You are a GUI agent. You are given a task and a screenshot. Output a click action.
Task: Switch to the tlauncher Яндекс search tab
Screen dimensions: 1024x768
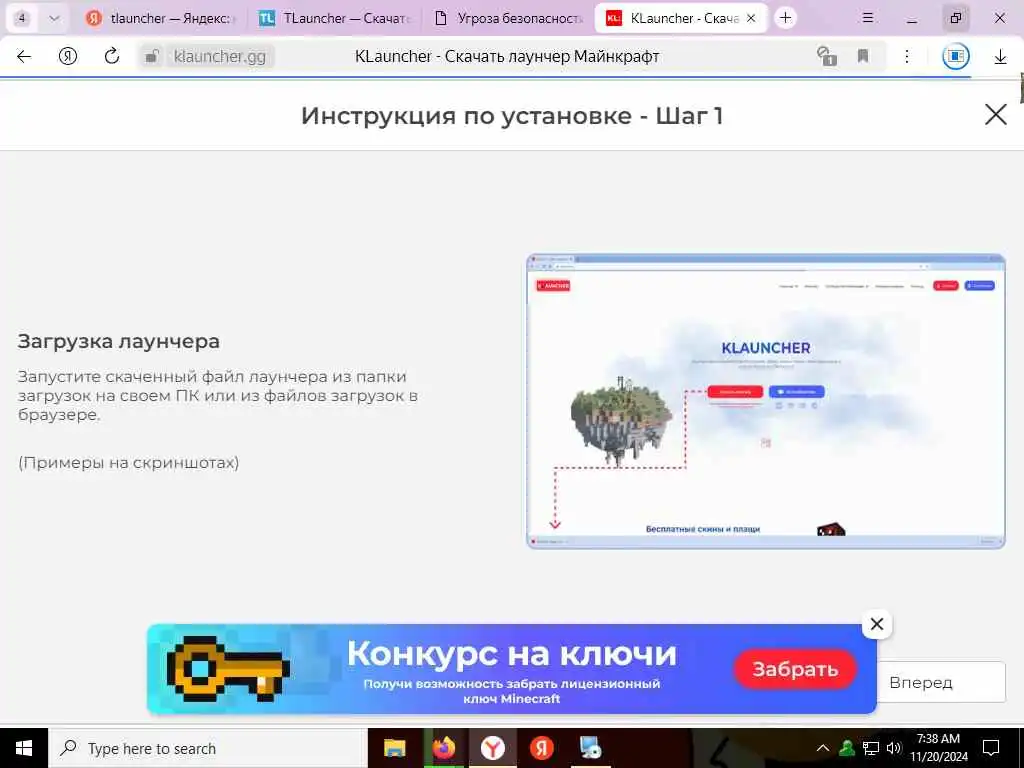[x=160, y=18]
